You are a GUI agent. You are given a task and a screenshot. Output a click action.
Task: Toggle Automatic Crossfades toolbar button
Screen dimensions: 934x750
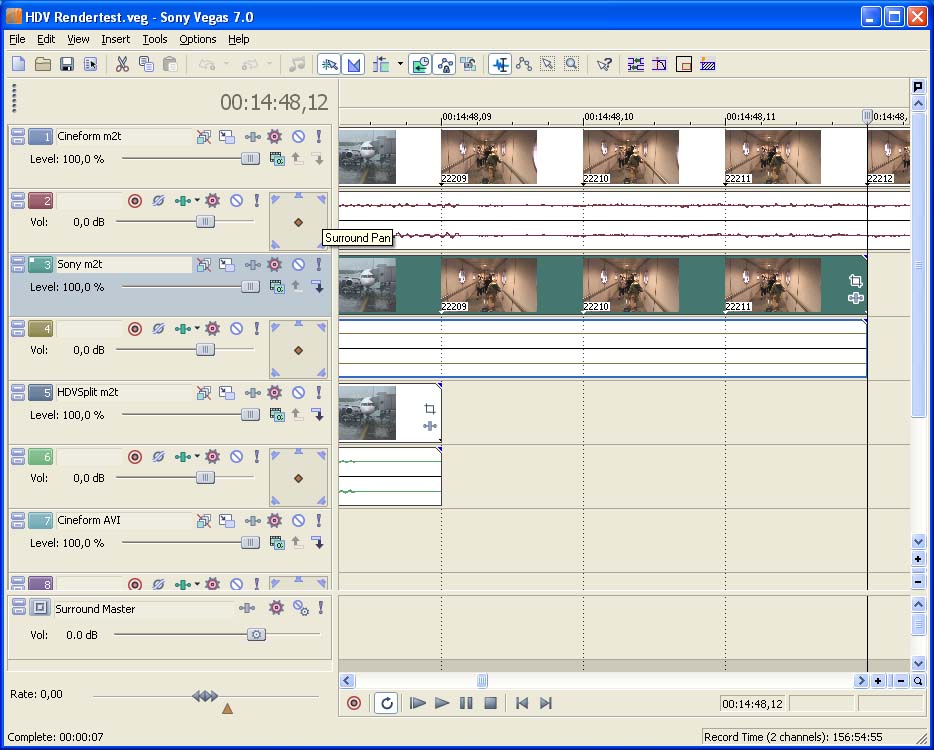(354, 64)
